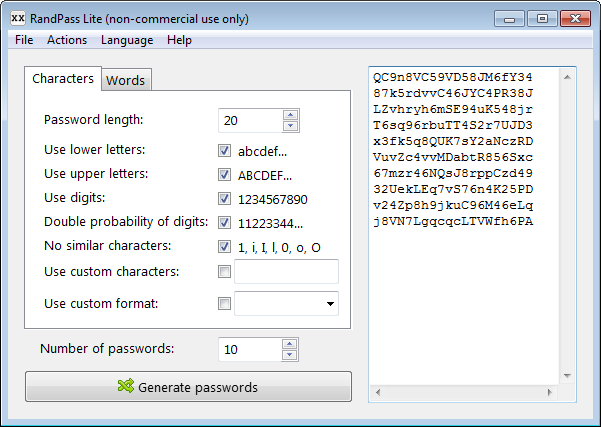This screenshot has width=601, height=427.
Task: Click the RandPass app icon in title bar
Action: (x=17, y=17)
